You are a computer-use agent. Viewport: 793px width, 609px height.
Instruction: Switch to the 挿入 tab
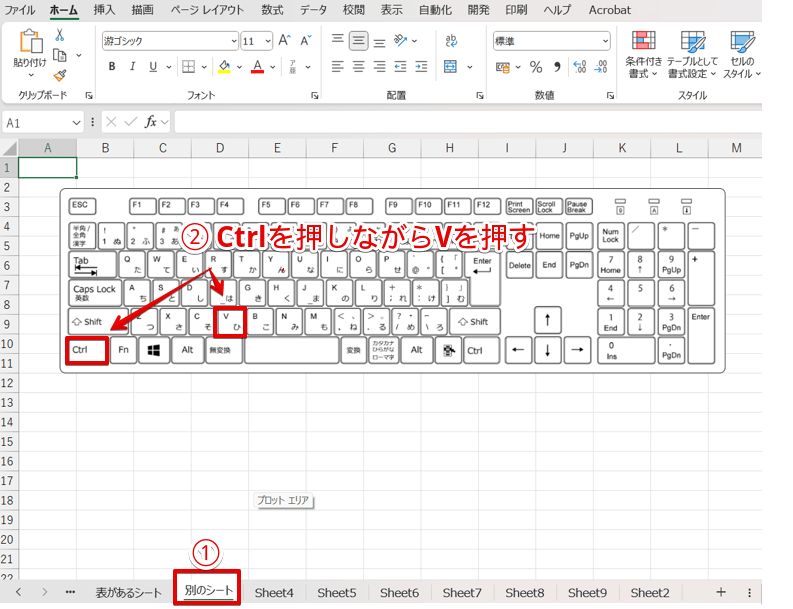pos(104,10)
